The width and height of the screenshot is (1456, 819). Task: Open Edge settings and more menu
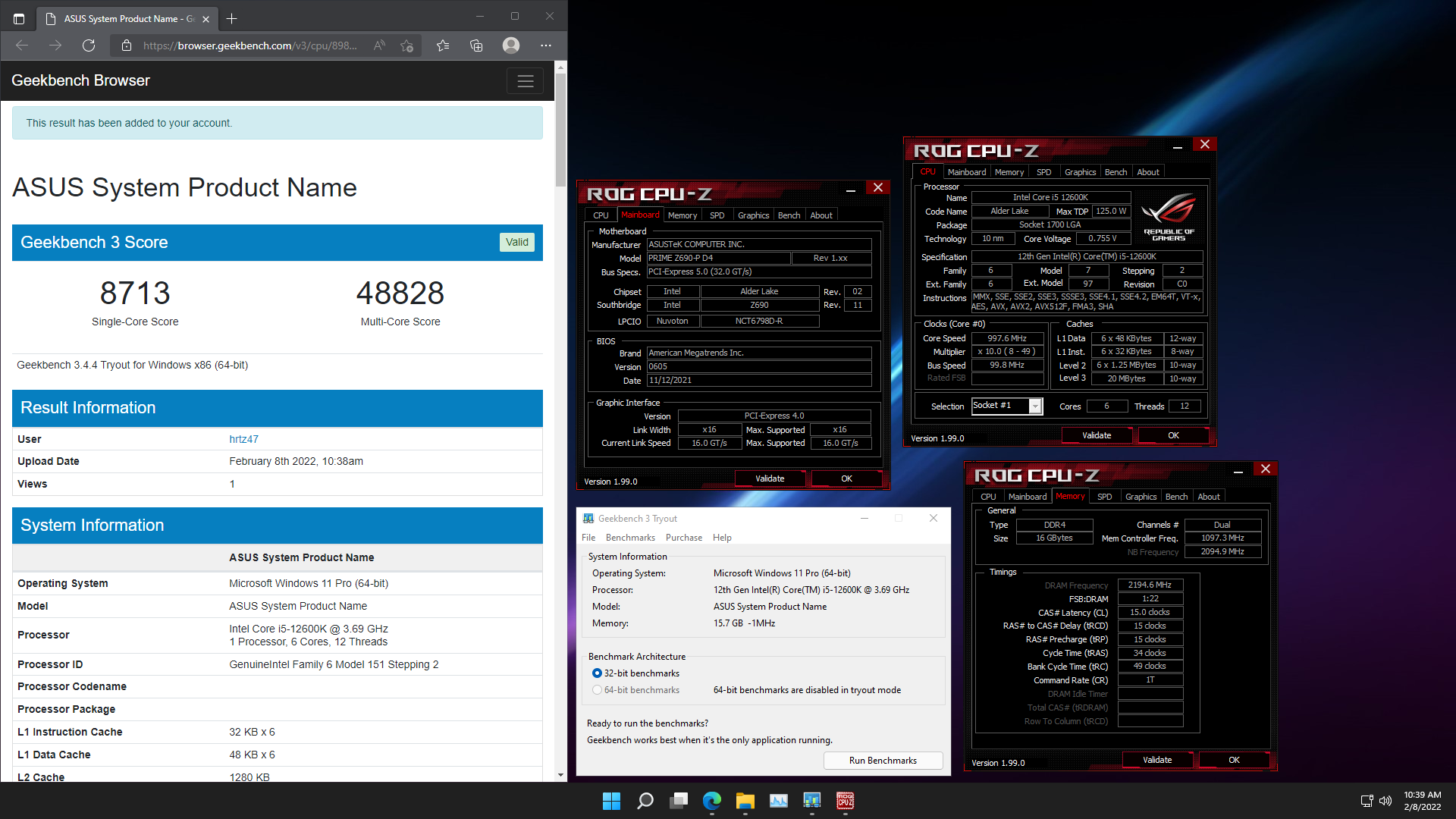[545, 45]
